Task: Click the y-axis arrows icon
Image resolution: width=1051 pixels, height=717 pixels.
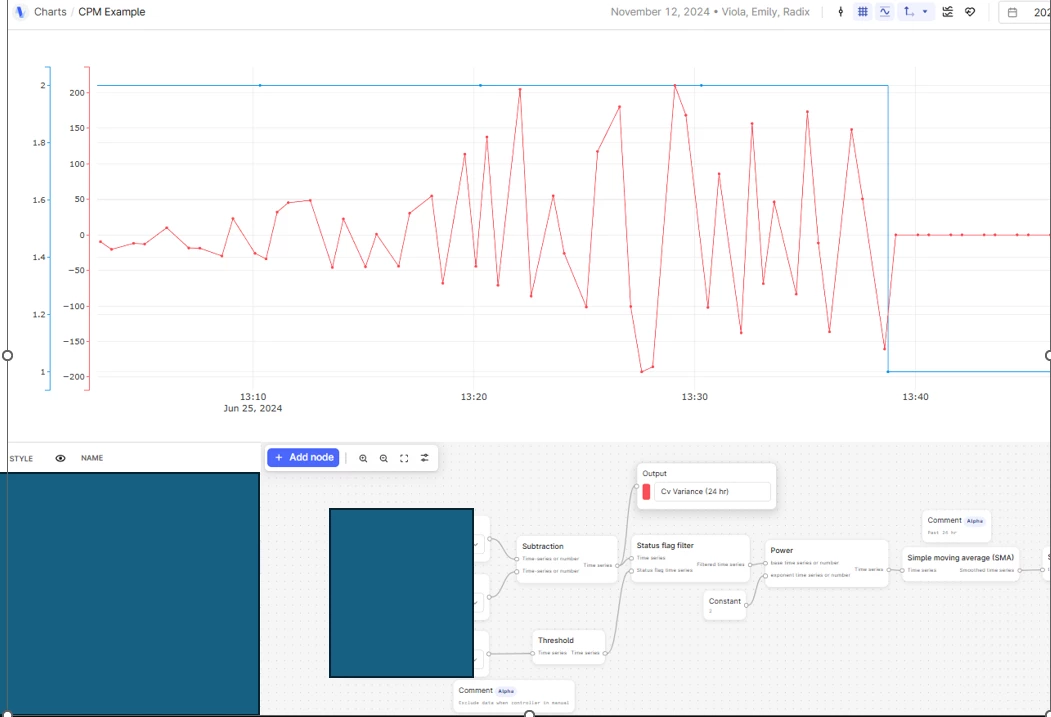Action: [909, 12]
